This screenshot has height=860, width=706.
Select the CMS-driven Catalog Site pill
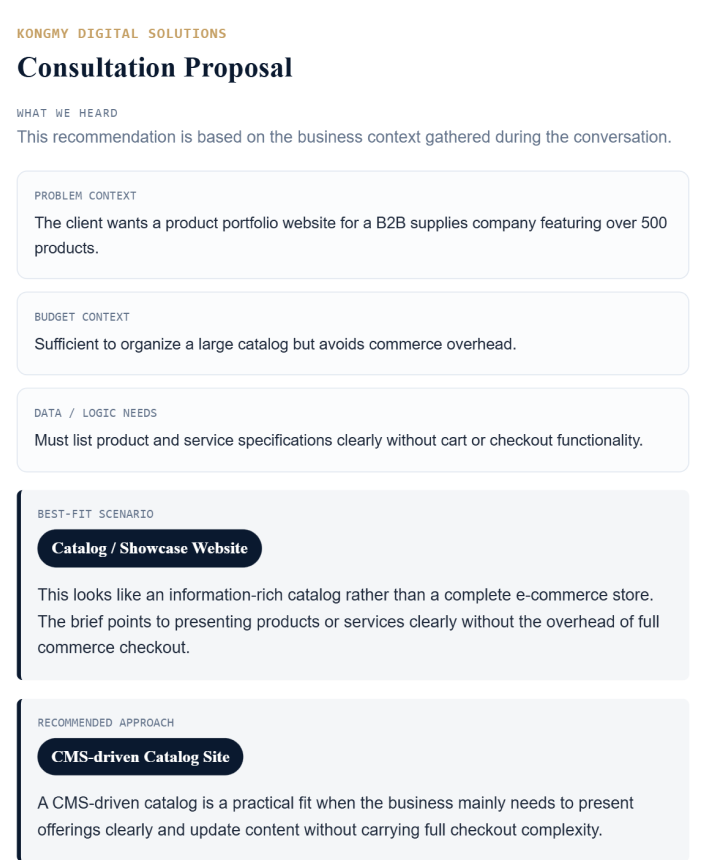[140, 757]
